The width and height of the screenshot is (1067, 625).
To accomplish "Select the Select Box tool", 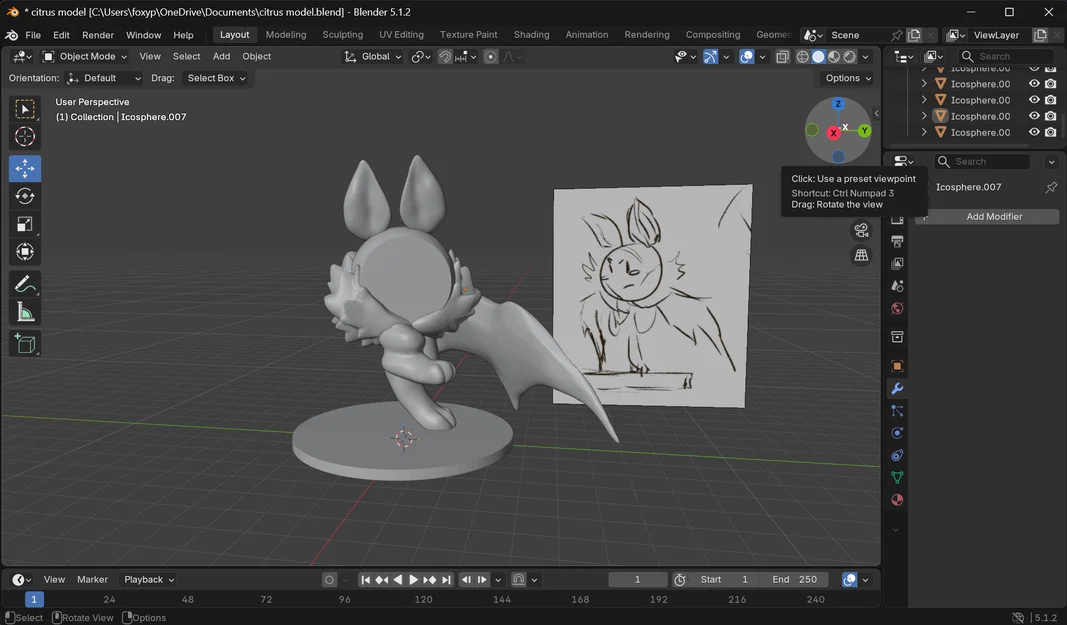I will [x=25, y=109].
